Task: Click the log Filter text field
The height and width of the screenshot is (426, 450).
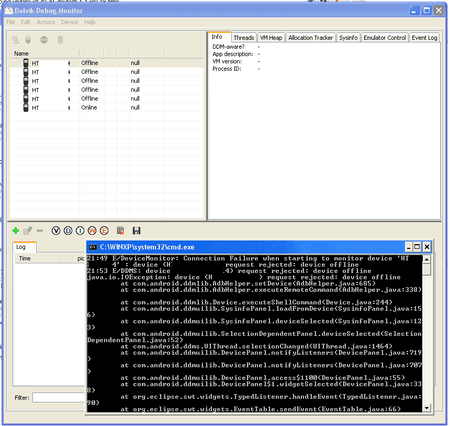Action: click(59, 398)
